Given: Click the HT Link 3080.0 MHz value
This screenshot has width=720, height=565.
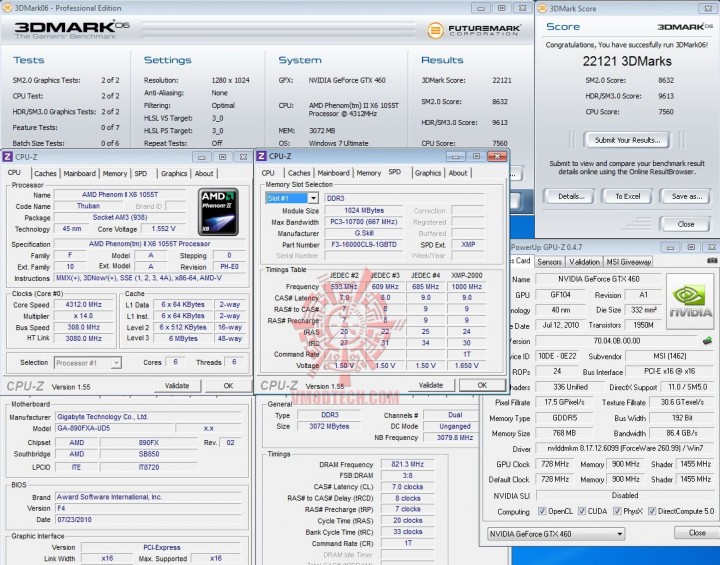Looking at the screenshot, I should click(83, 338).
